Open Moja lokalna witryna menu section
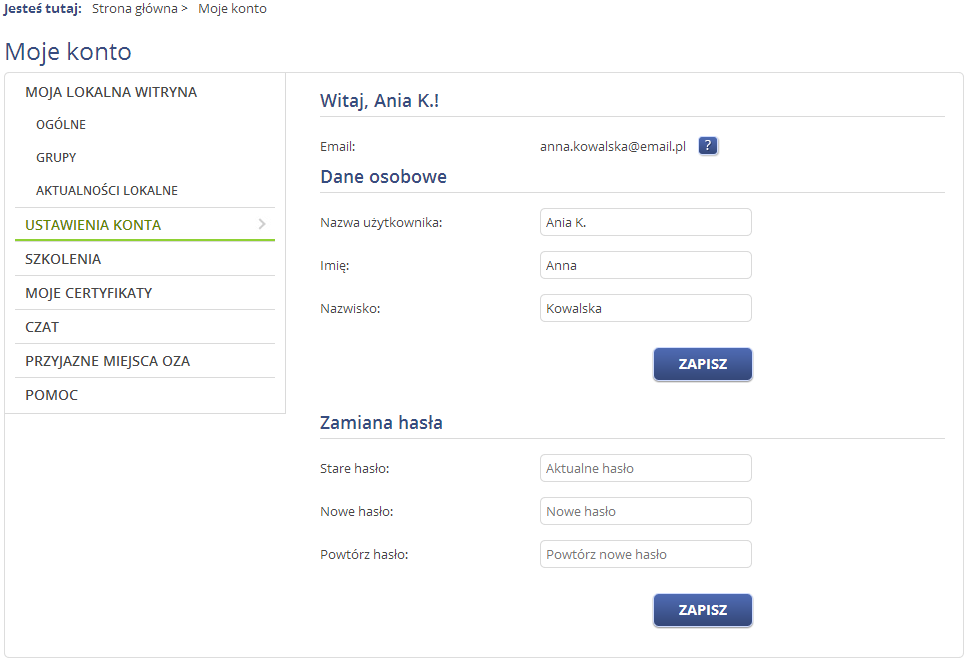 111,92
